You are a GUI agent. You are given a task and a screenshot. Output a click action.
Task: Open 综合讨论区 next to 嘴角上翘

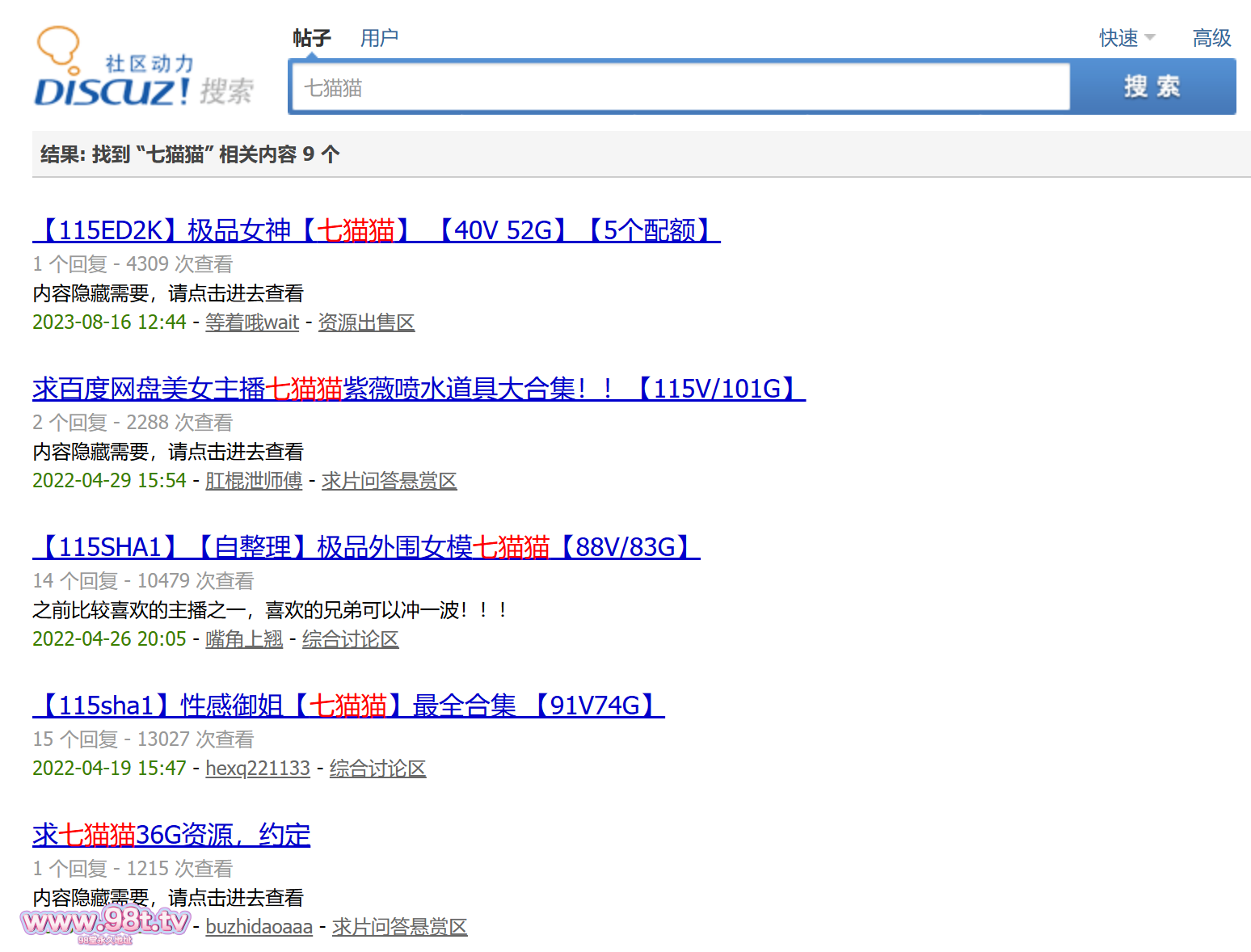(350, 639)
